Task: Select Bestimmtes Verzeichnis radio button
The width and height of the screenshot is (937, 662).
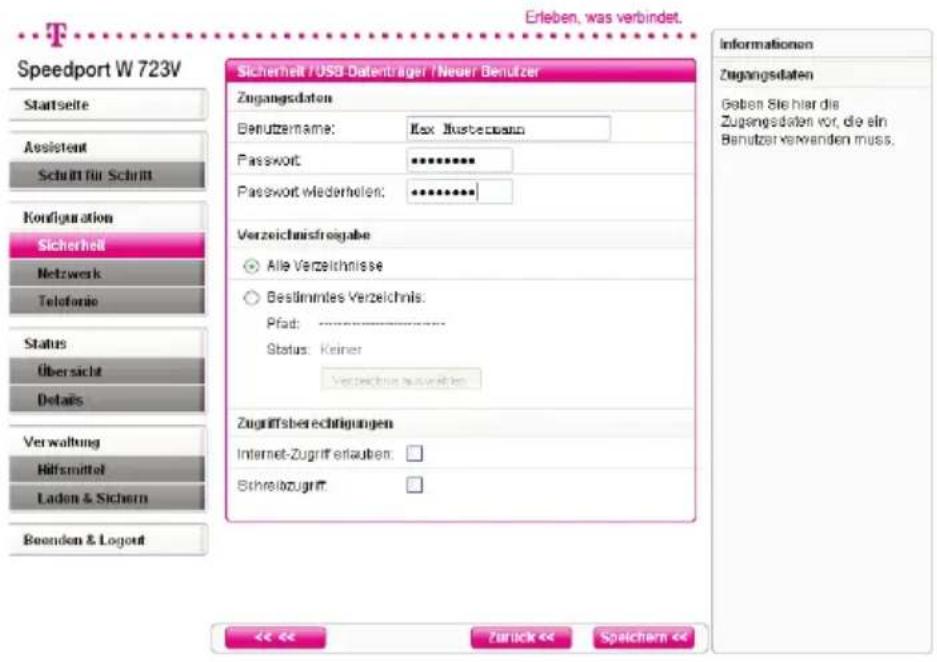Action: click(252, 298)
